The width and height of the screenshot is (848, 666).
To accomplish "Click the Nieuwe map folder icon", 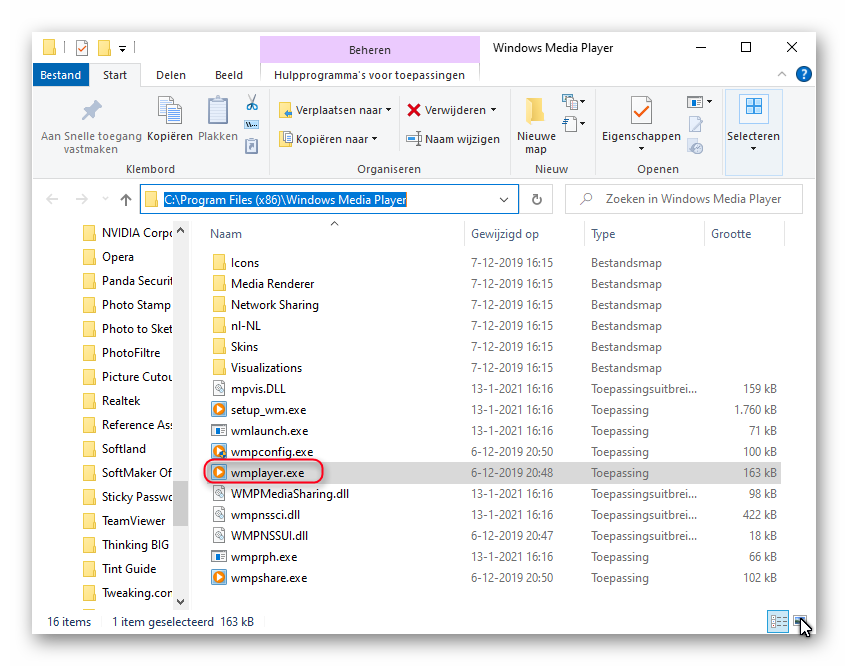I will pos(535,111).
